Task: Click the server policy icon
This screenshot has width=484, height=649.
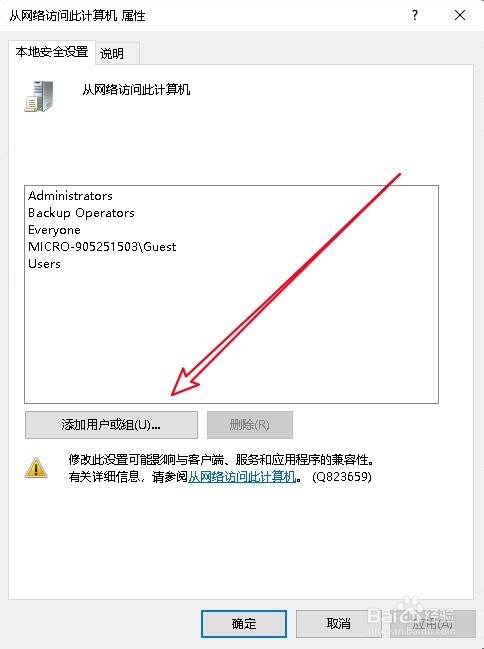Action: point(39,96)
